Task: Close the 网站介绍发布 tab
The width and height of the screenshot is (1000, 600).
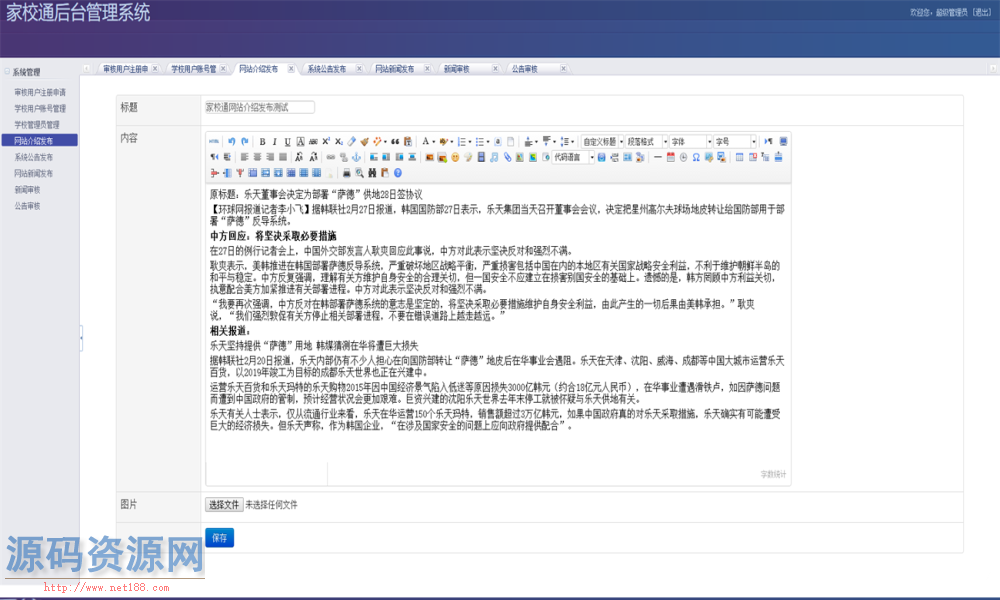Action: (x=291, y=69)
